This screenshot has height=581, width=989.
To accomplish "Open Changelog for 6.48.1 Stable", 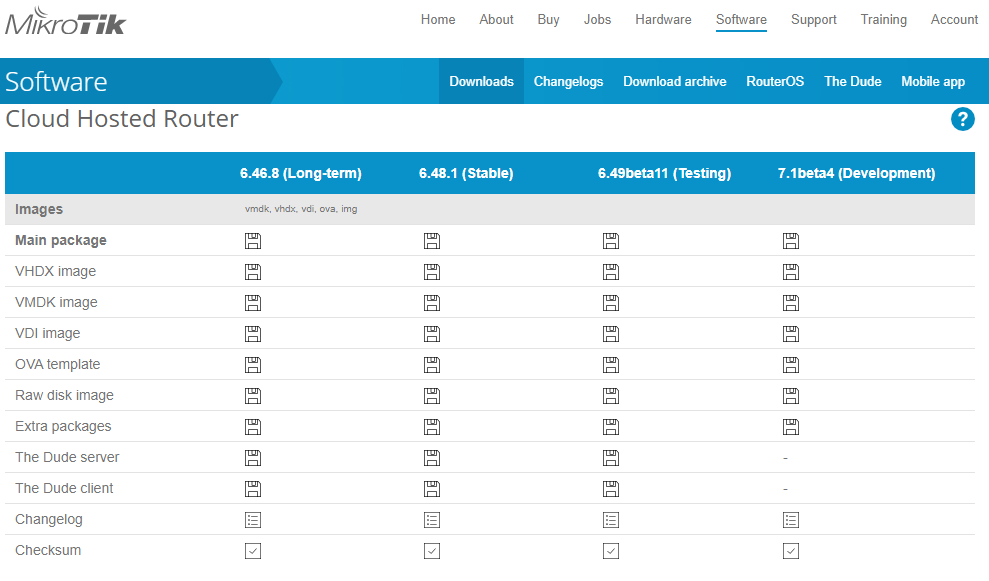I will click(x=432, y=519).
